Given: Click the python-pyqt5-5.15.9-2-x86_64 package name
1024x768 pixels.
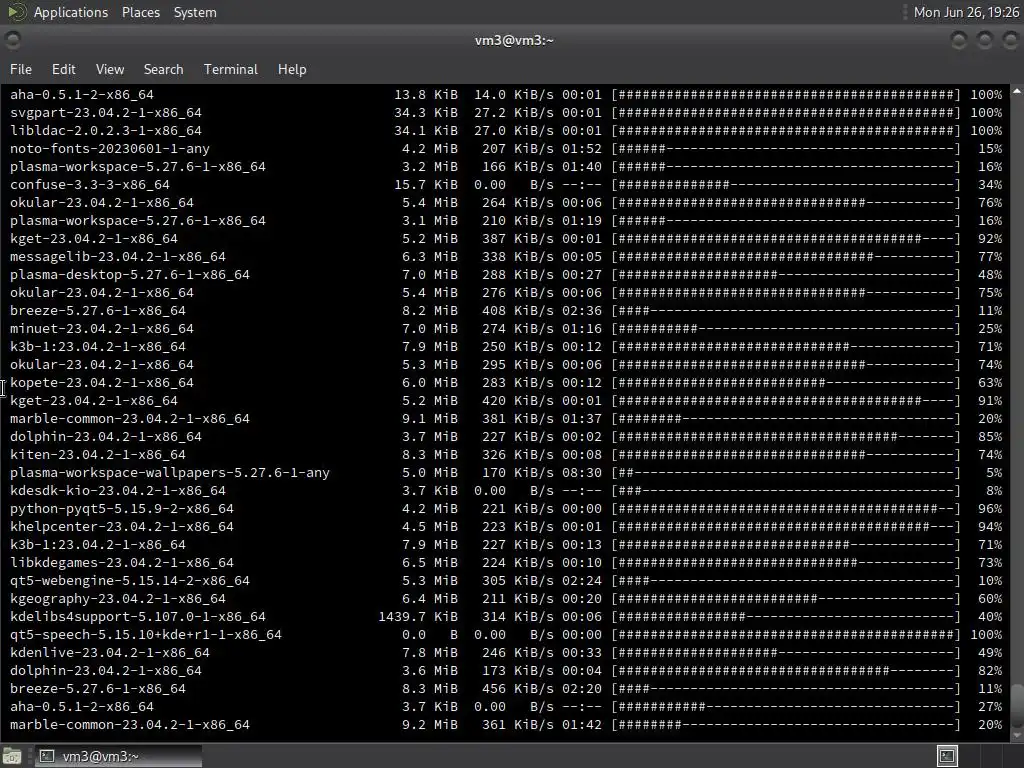Looking at the screenshot, I should pyautogui.click(x=121, y=508).
